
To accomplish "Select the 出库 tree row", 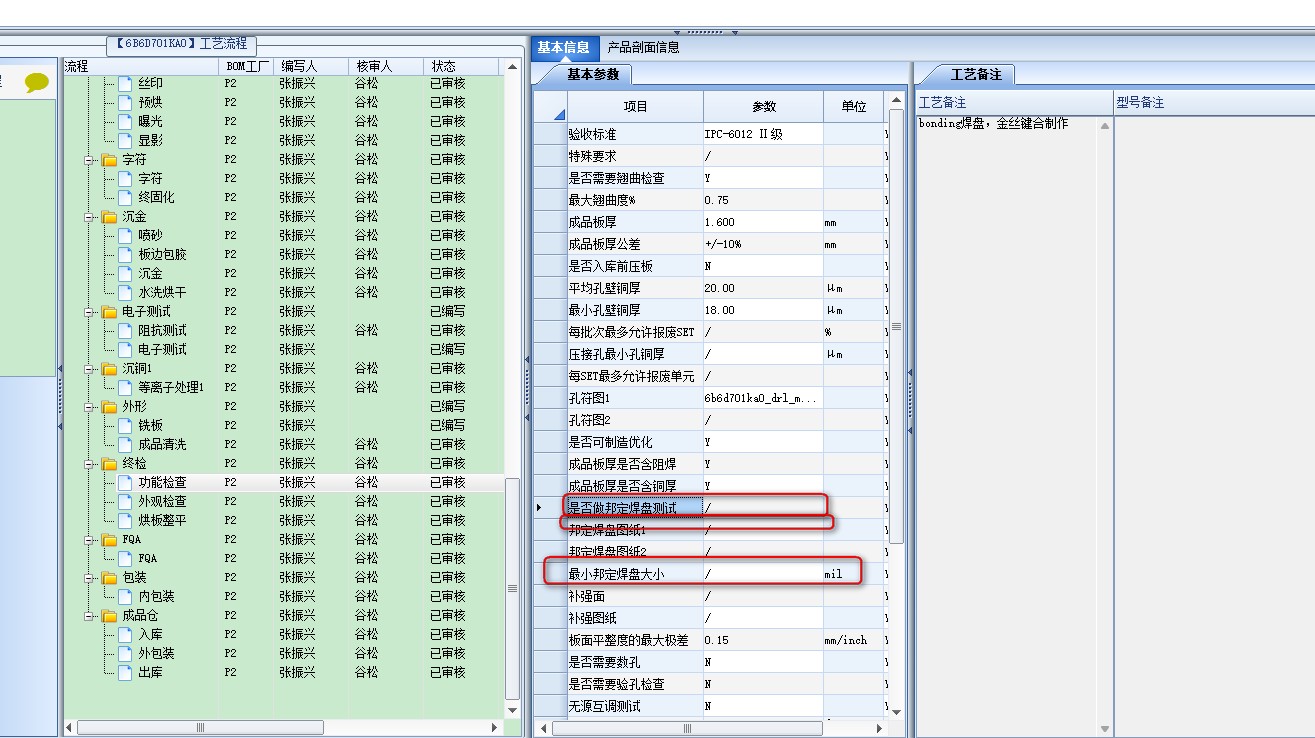I will [283, 672].
